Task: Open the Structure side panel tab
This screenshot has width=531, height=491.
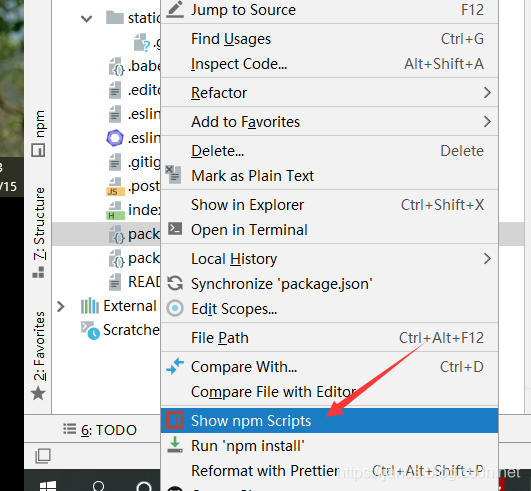Action: [39, 233]
